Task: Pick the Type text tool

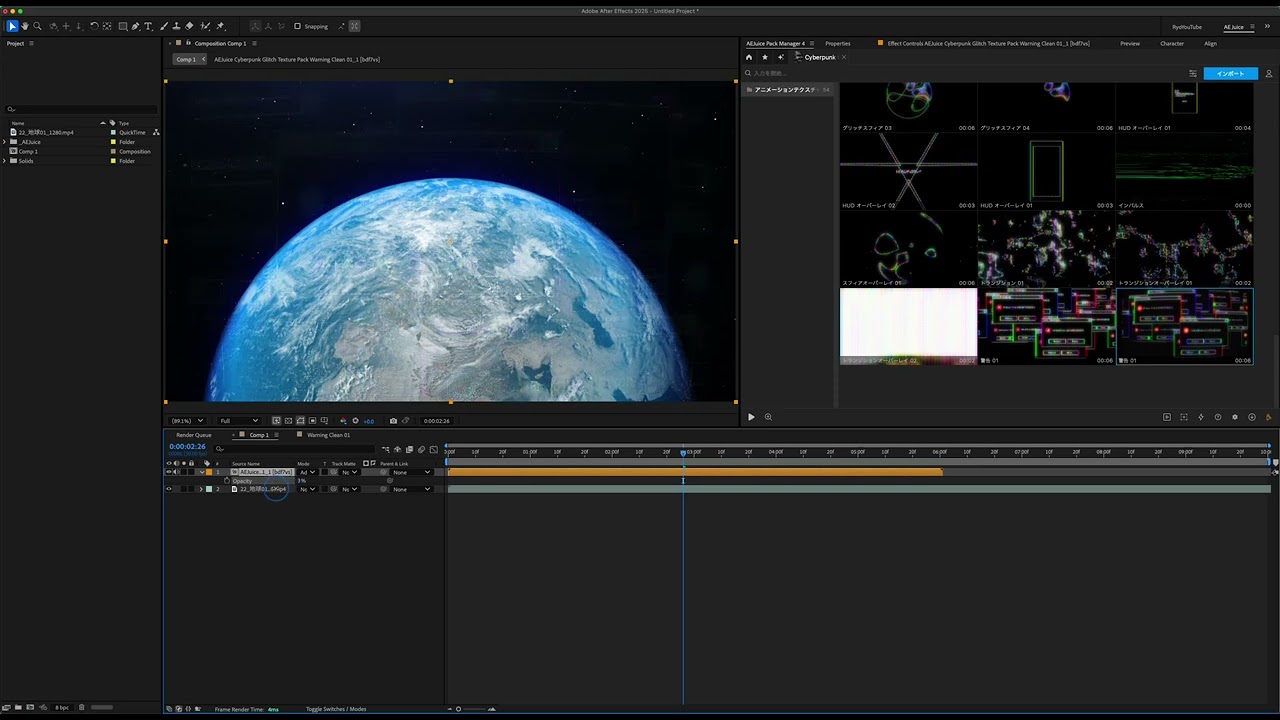Action: point(149,26)
